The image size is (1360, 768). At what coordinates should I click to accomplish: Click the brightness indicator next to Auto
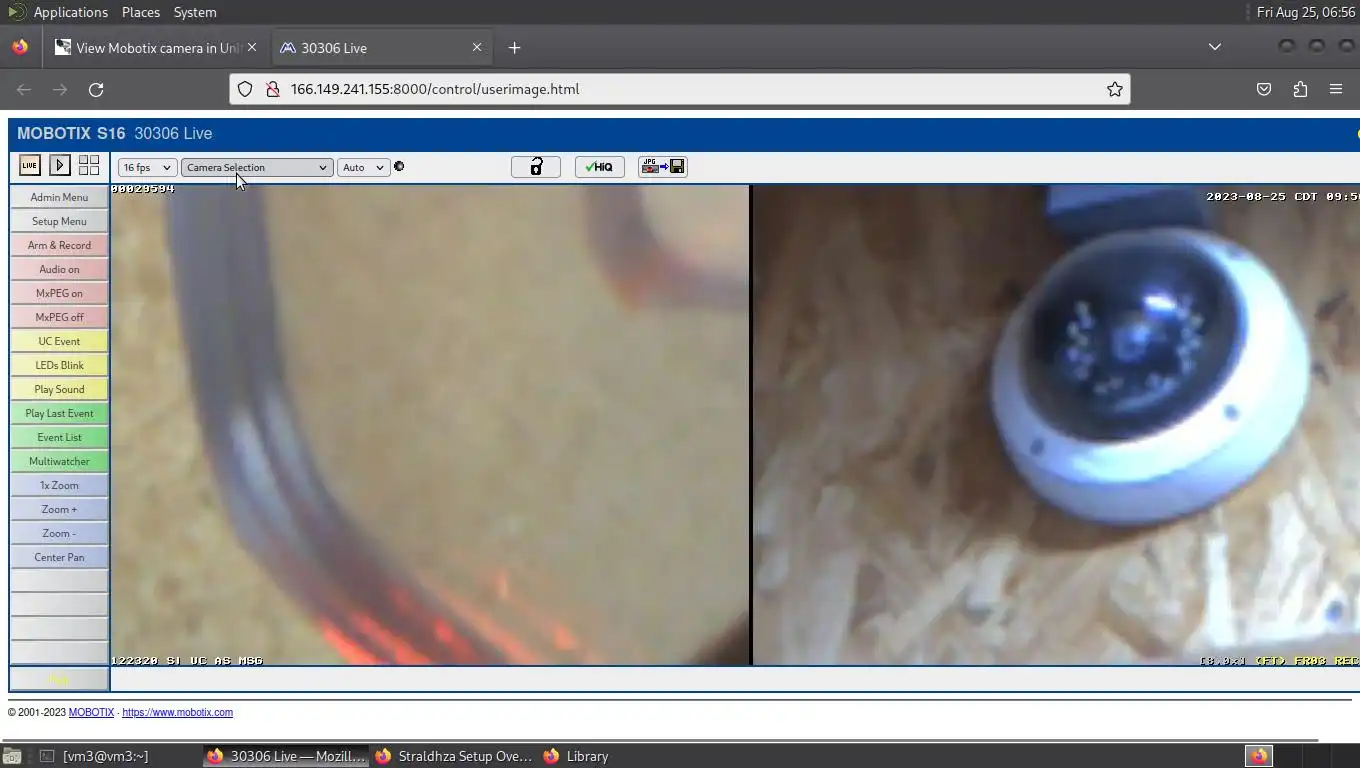(399, 167)
